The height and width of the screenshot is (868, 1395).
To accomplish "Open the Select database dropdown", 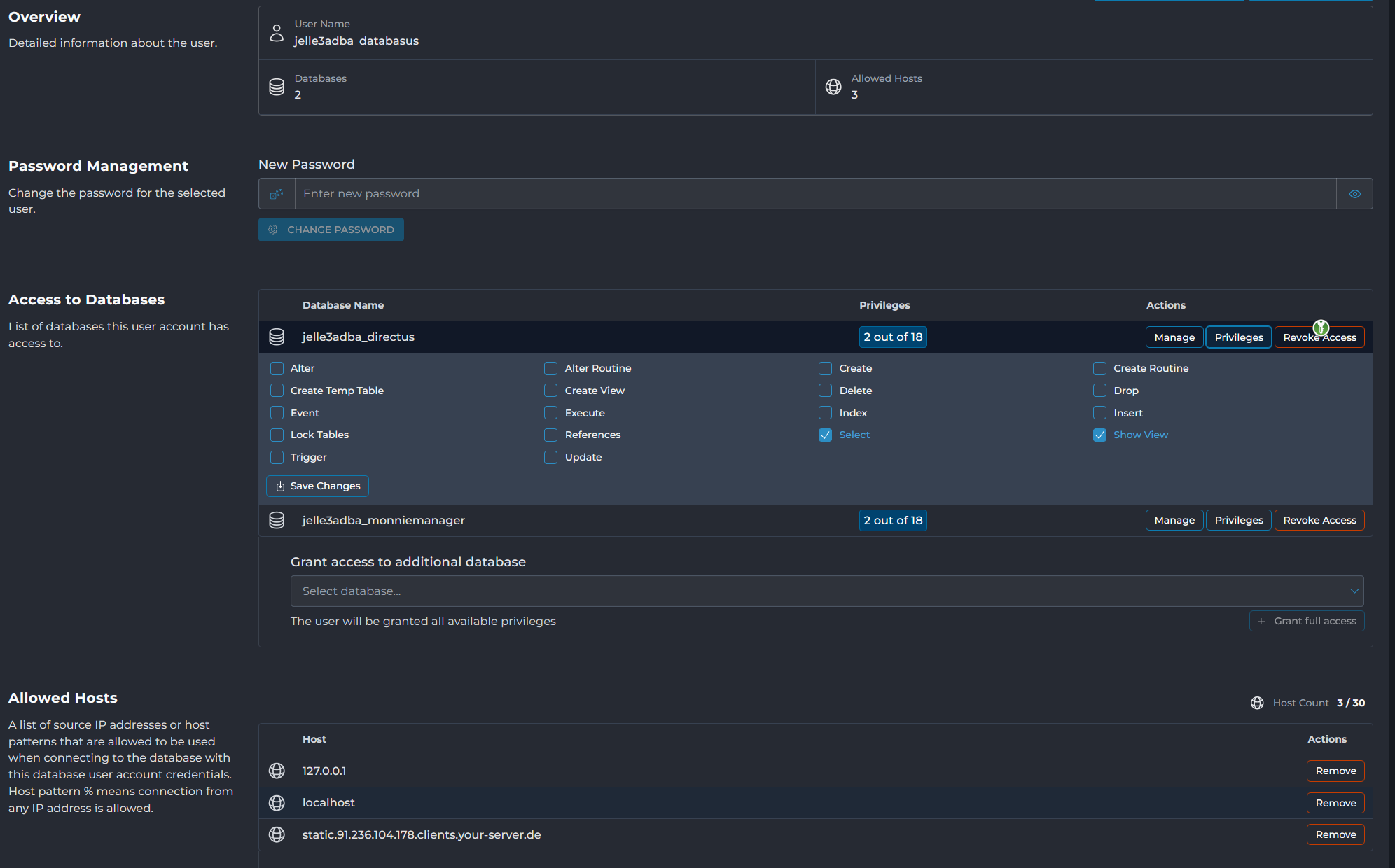I will (x=827, y=591).
